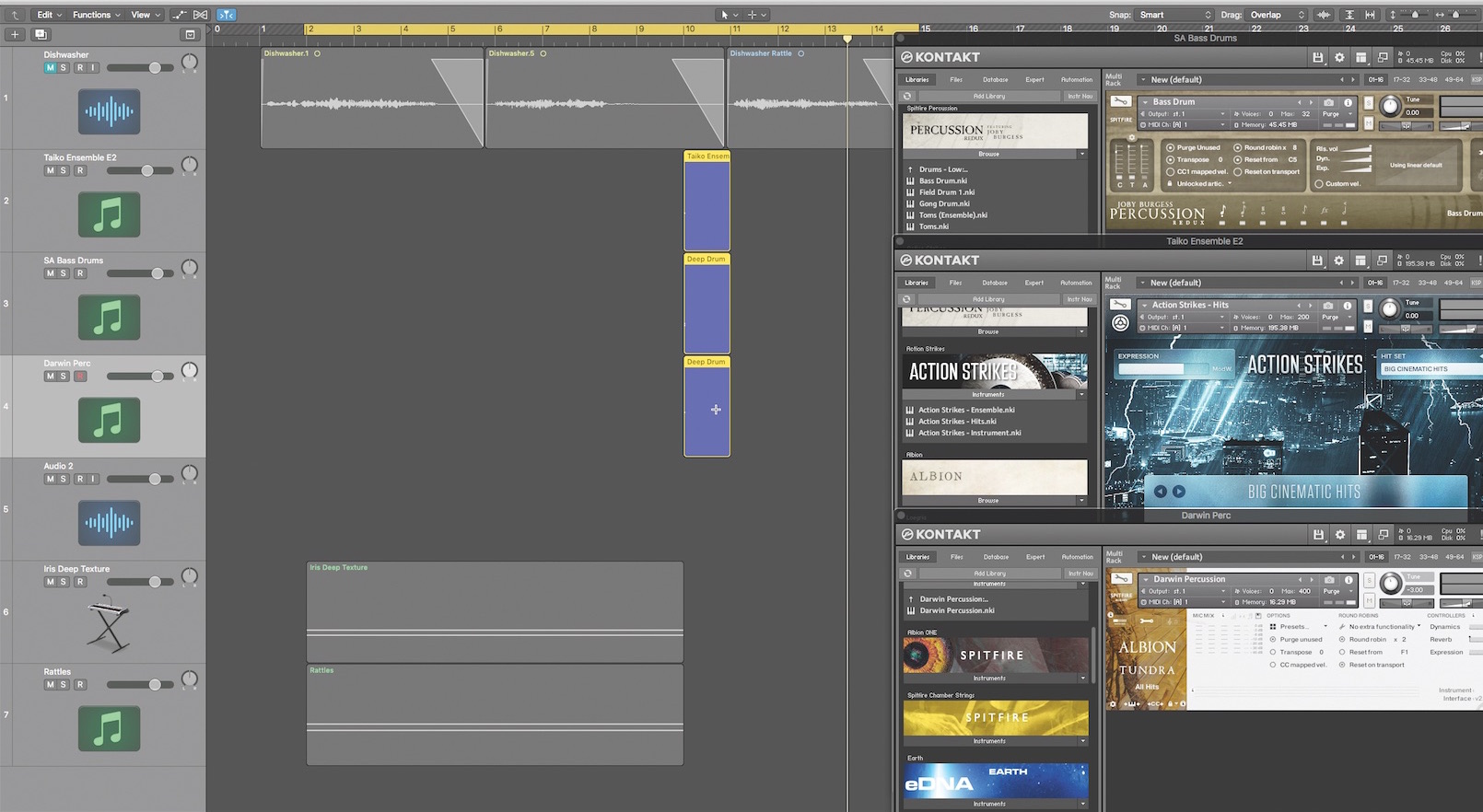Open Purge dropdown on Bass Drum instrument
The image size is (1483, 812).
point(1337,114)
